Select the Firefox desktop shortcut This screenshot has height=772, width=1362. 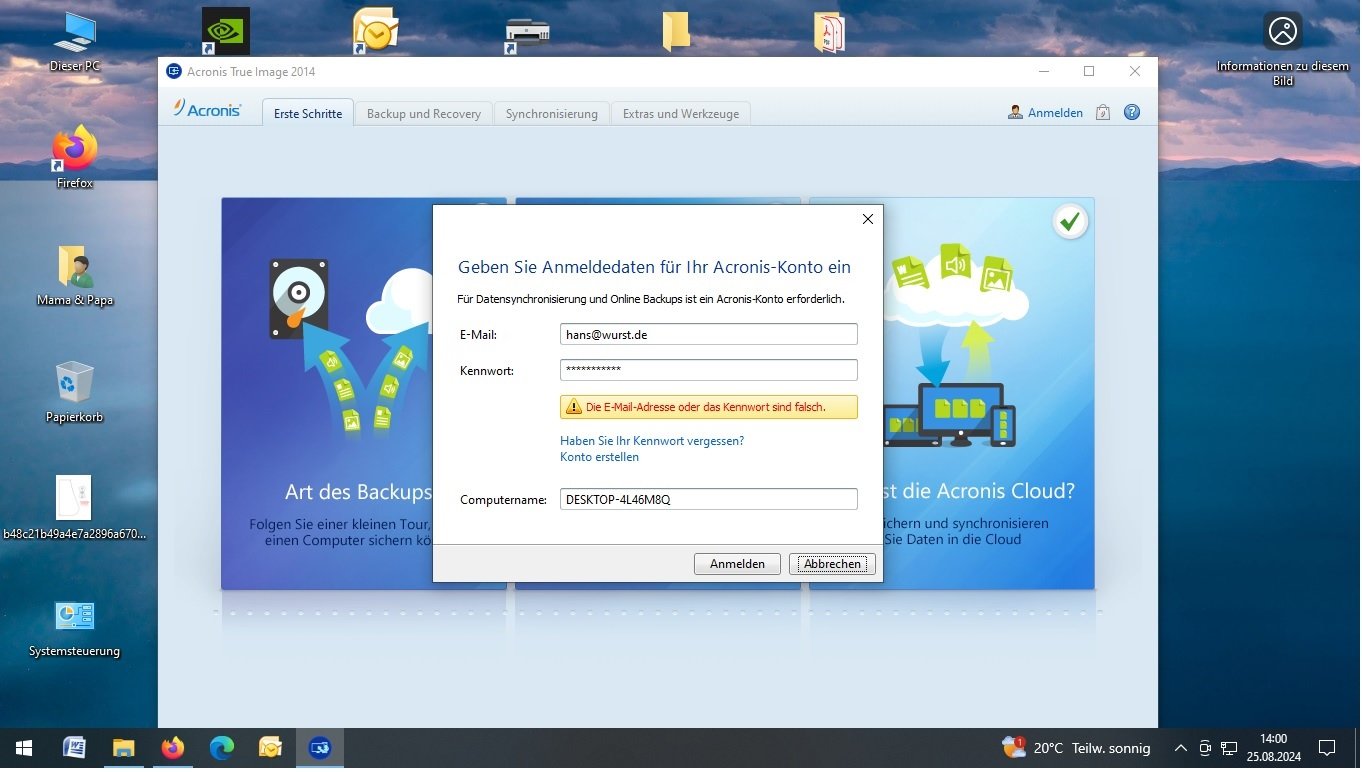(x=75, y=149)
